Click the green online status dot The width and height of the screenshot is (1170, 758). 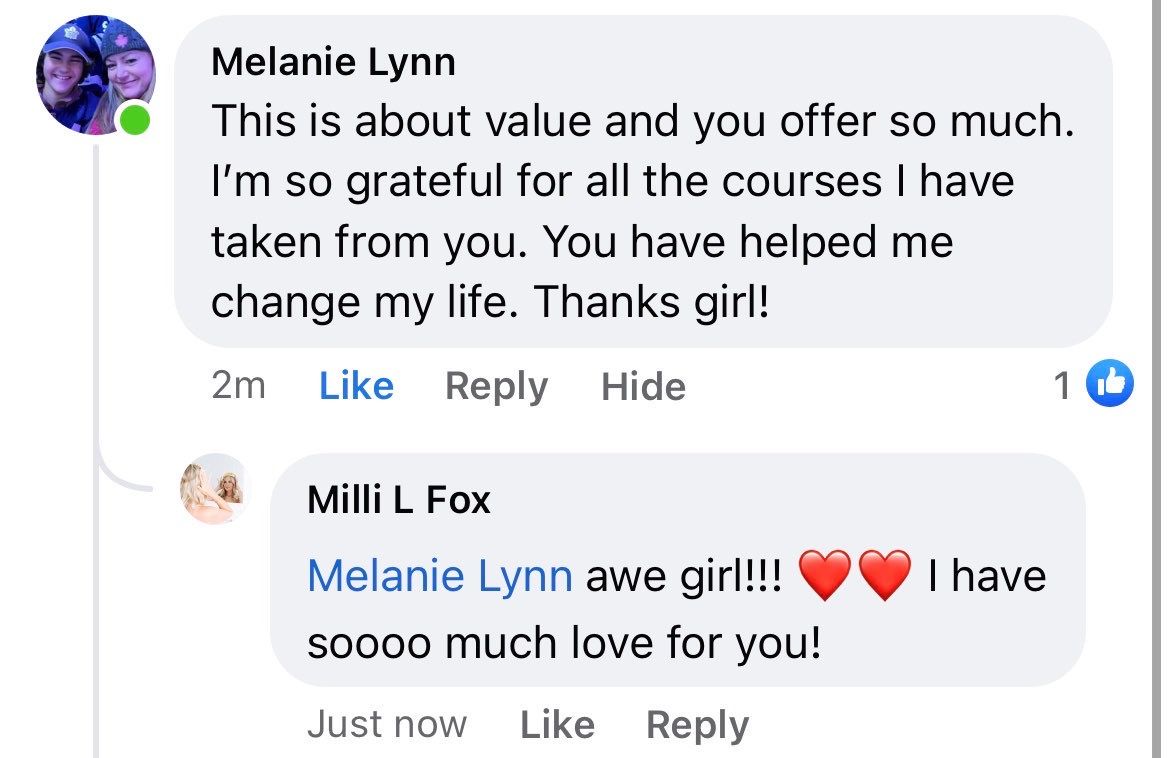coord(135,122)
